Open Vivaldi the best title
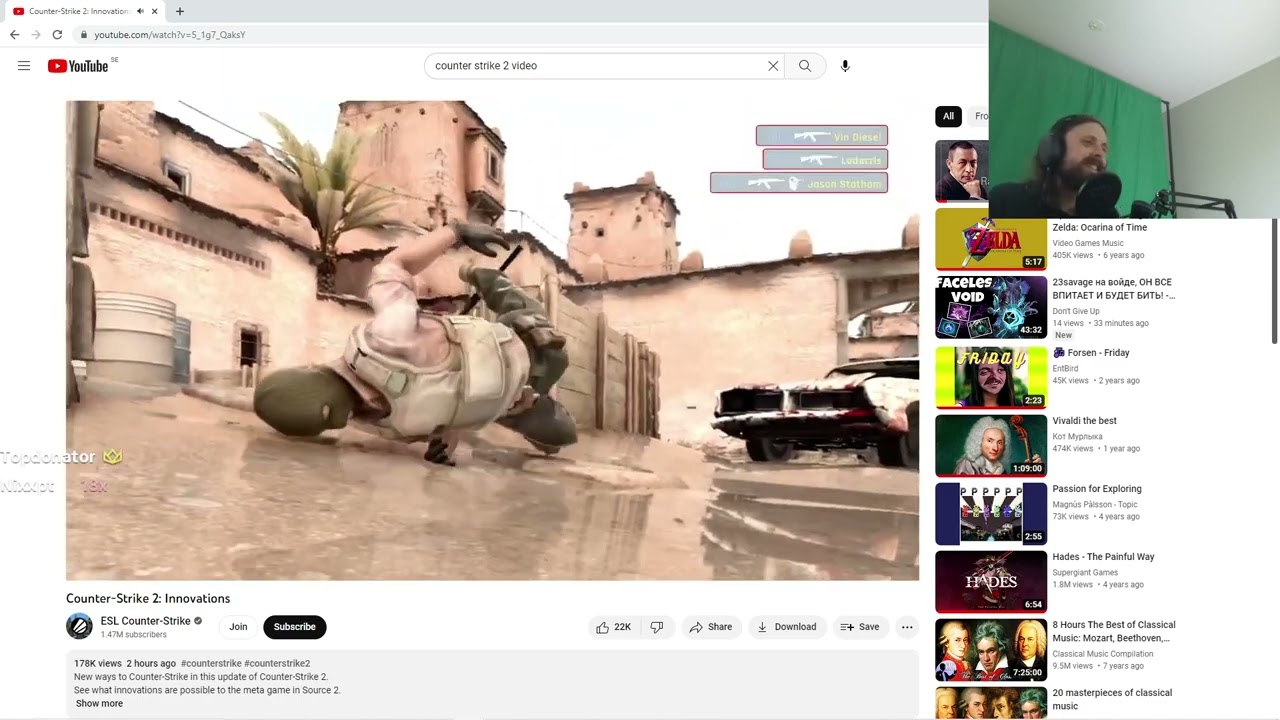 click(x=1084, y=421)
